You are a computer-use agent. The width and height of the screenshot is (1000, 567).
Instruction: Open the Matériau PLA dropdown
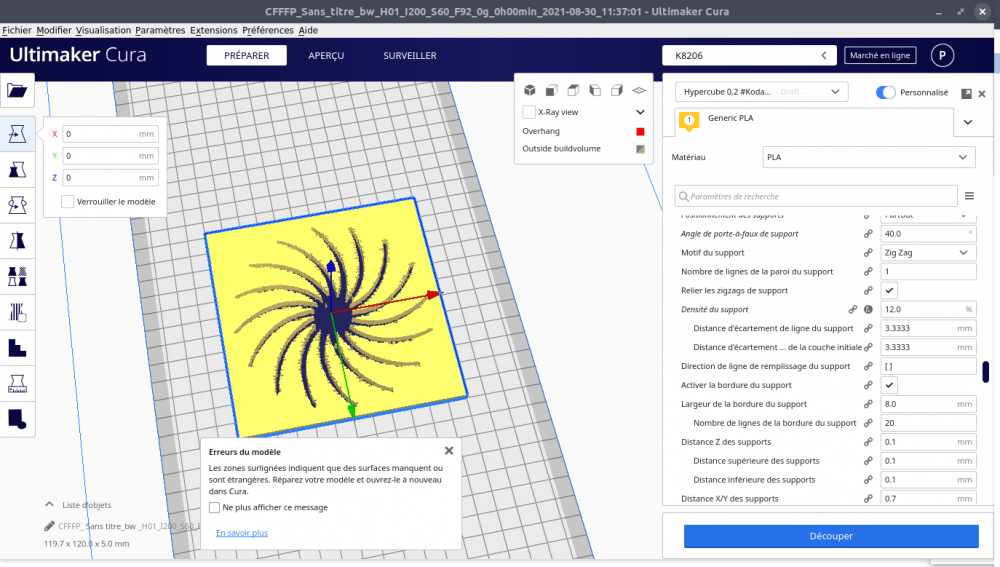[x=869, y=158]
